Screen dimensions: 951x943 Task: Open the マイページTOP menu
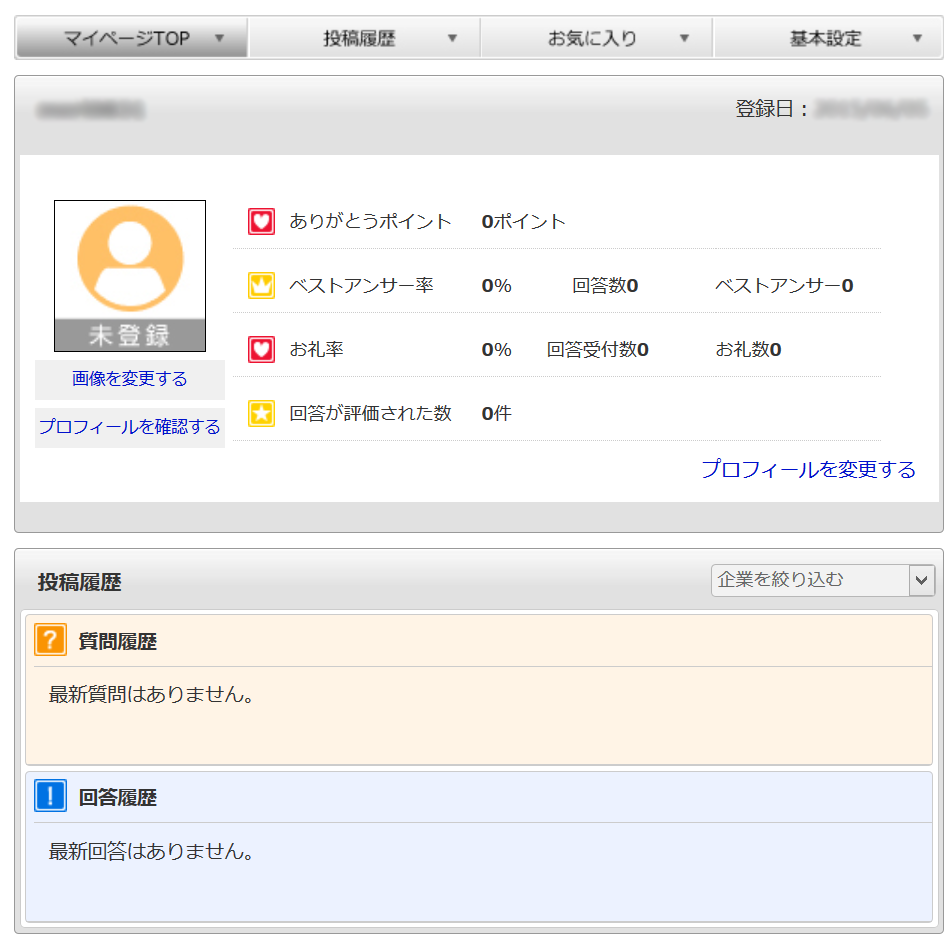click(132, 39)
